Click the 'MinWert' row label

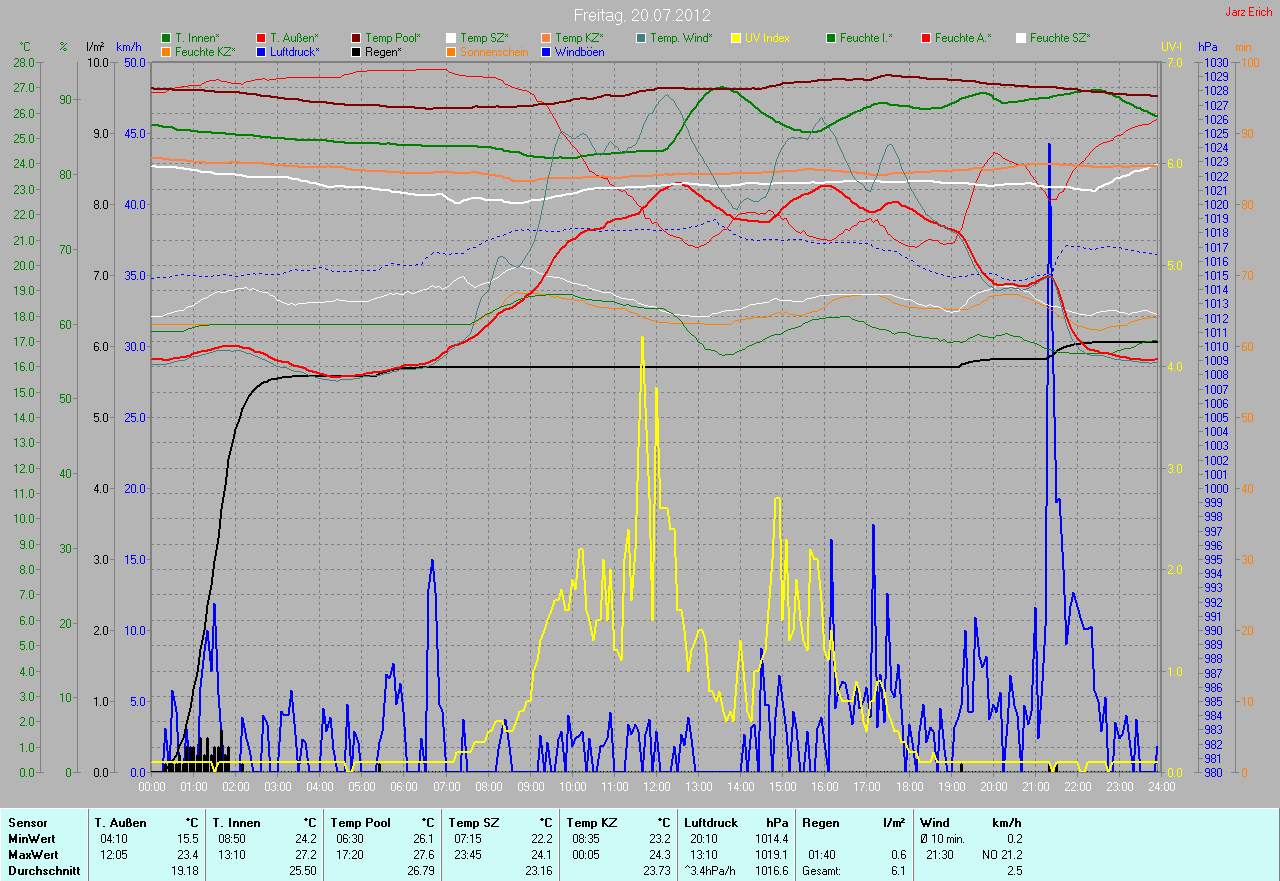pyautogui.click(x=32, y=839)
